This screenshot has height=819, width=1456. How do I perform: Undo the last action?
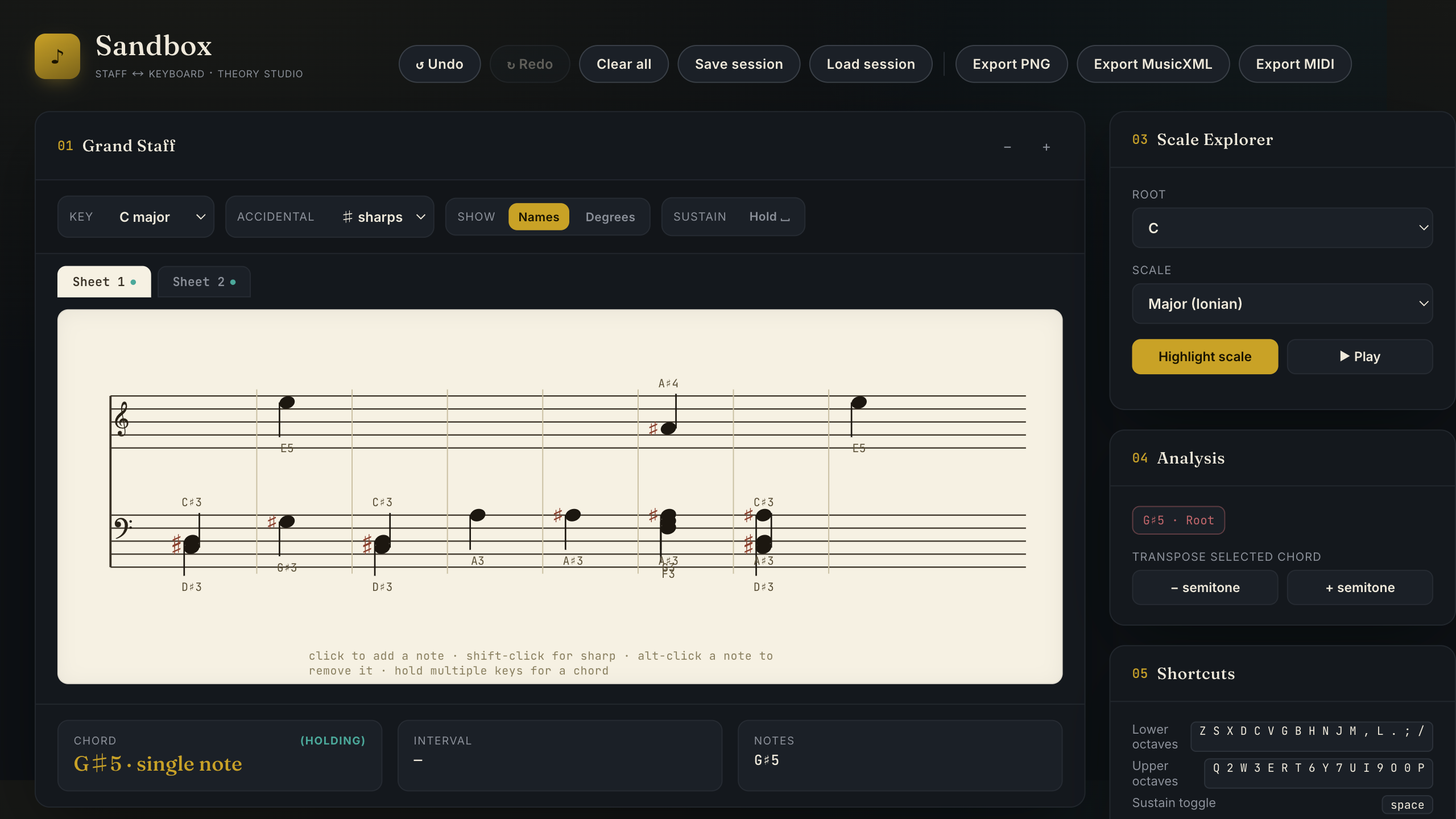pos(440,64)
